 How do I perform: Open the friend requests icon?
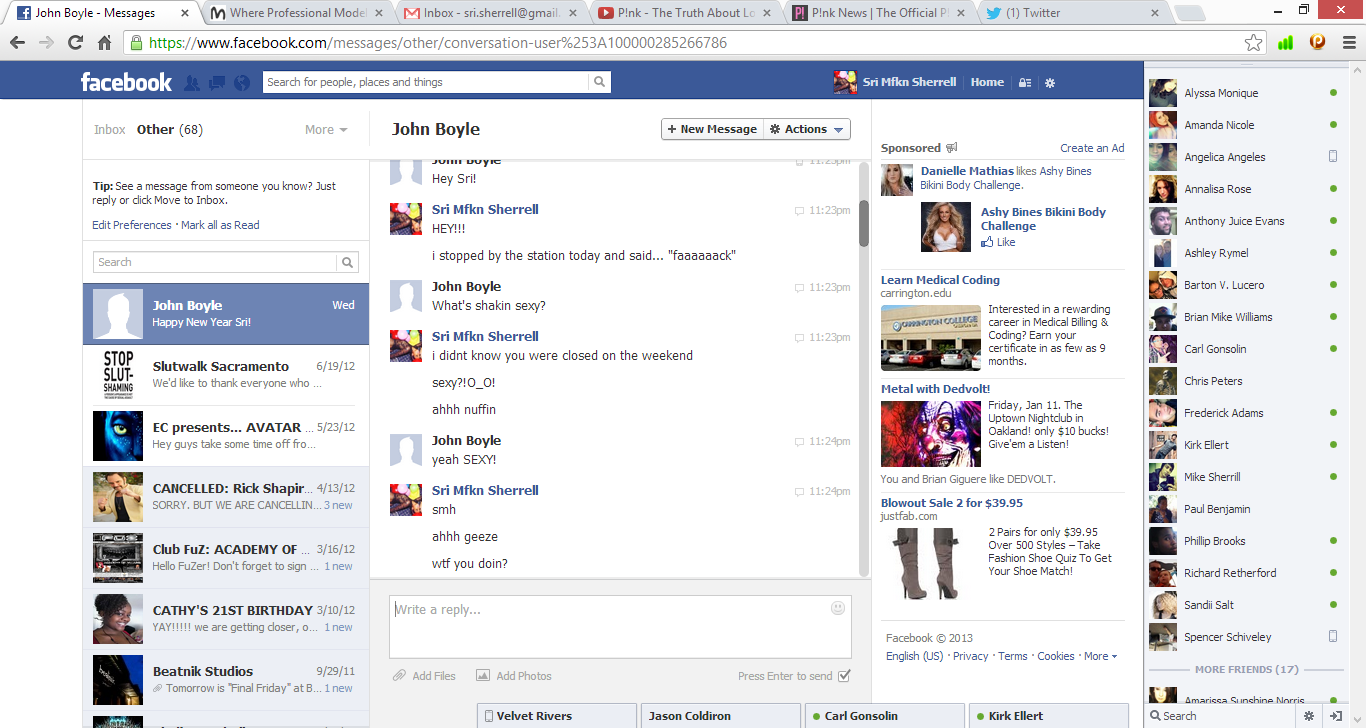point(192,83)
